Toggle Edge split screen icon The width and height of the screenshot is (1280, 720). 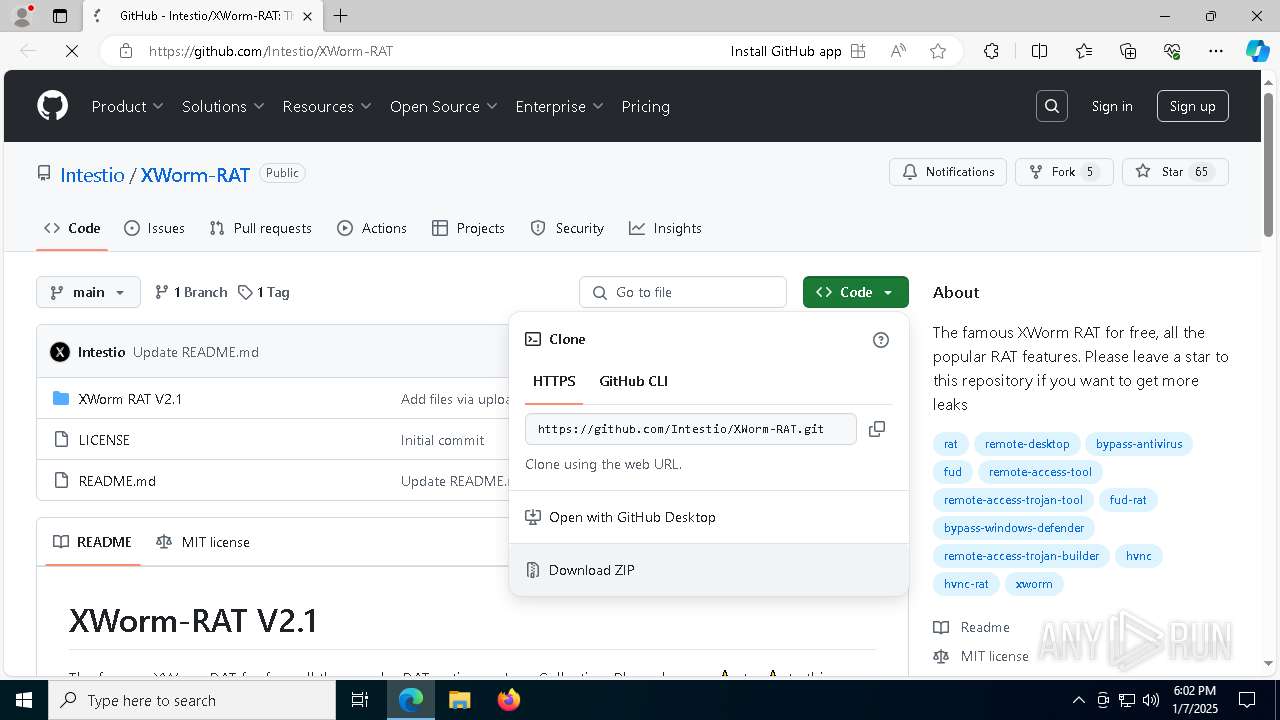pos(1039,51)
